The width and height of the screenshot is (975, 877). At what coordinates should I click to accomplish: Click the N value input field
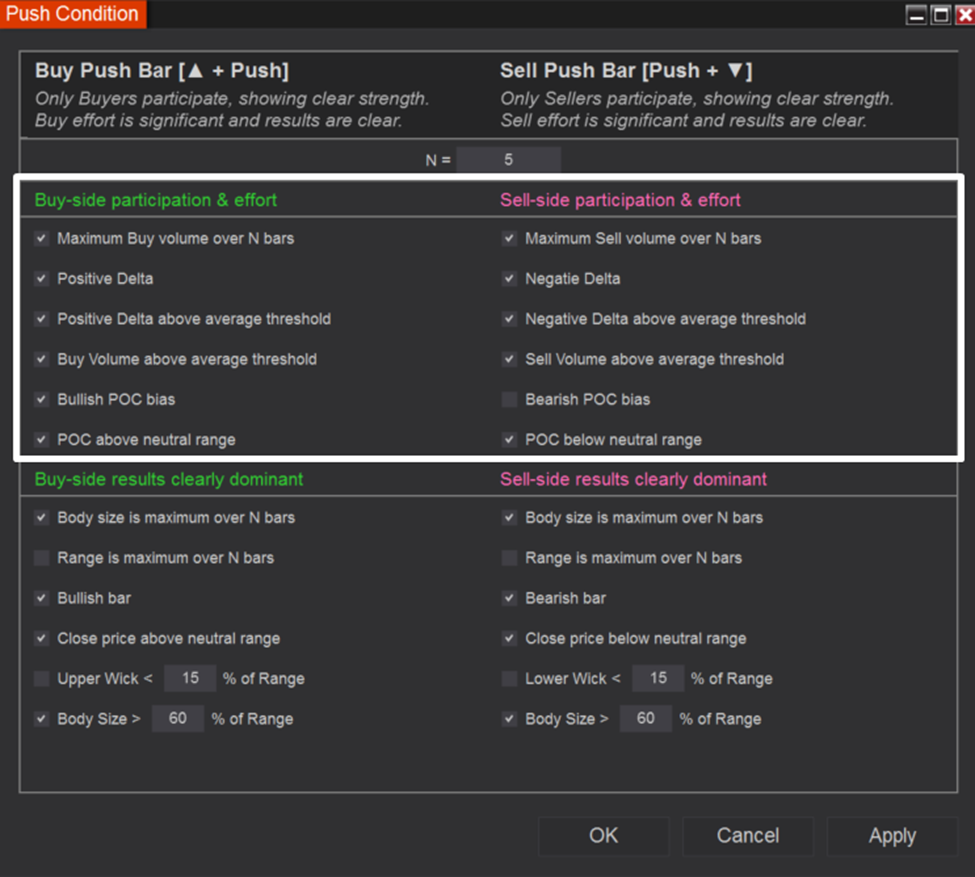tap(509, 160)
